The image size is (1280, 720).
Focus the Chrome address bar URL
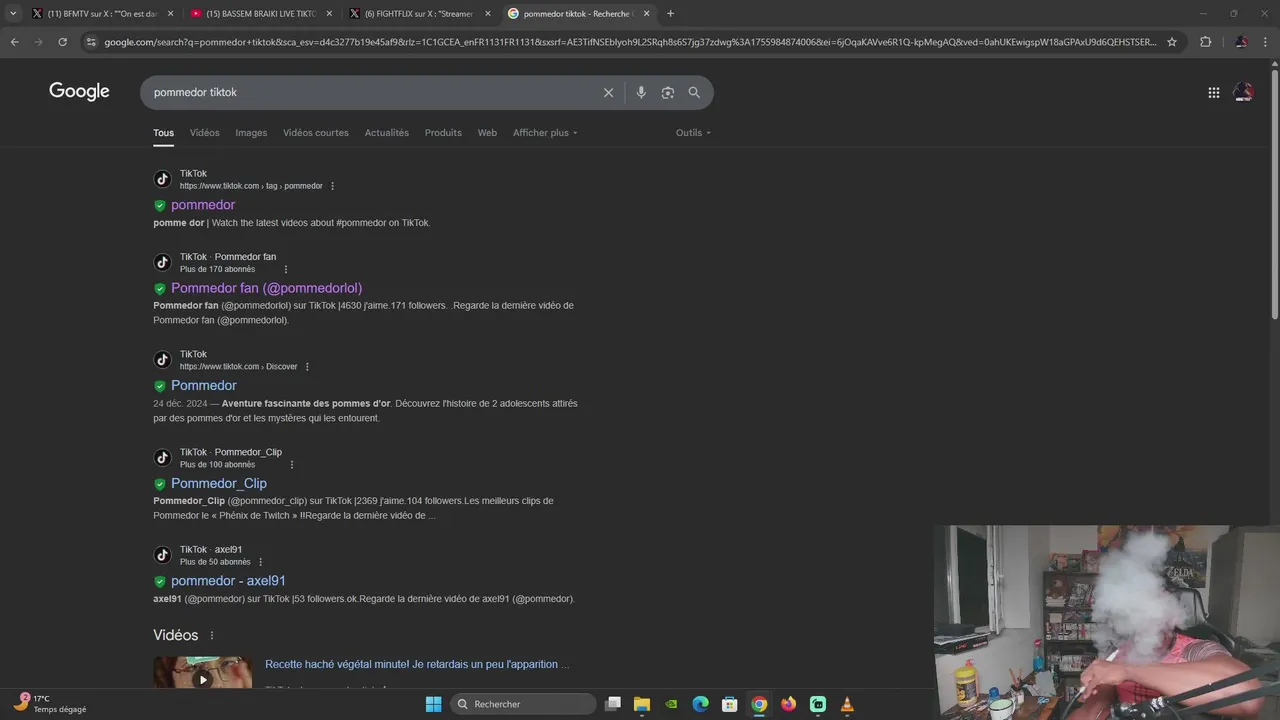(x=630, y=42)
